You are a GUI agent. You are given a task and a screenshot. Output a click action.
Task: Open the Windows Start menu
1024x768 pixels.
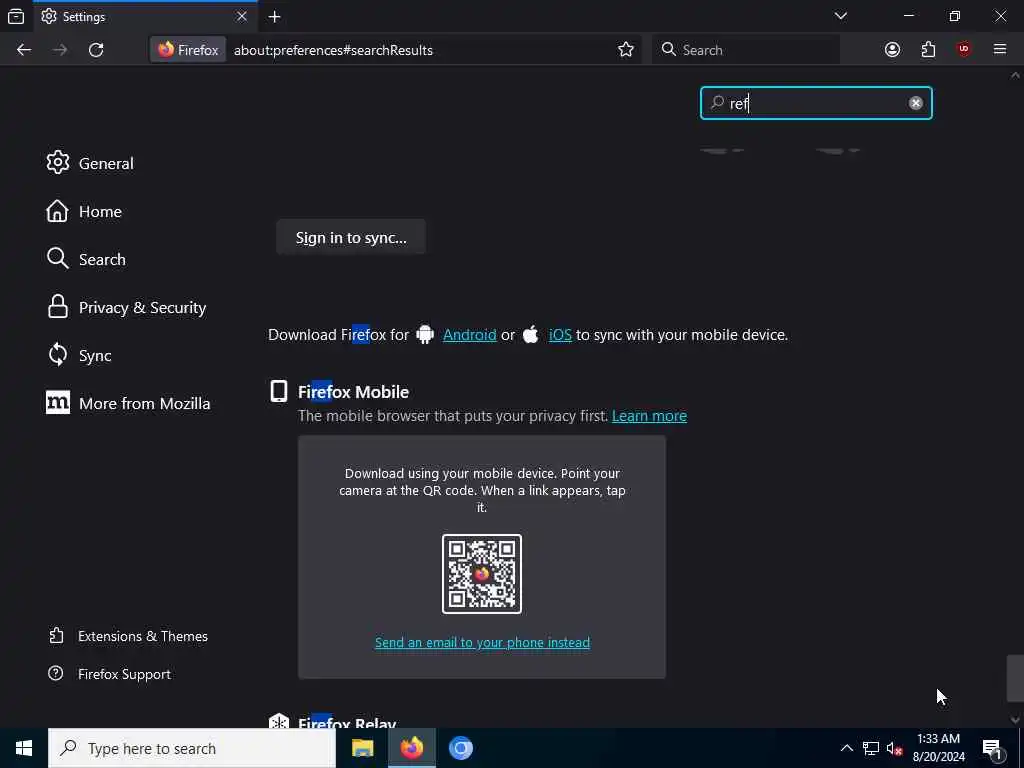tap(24, 748)
